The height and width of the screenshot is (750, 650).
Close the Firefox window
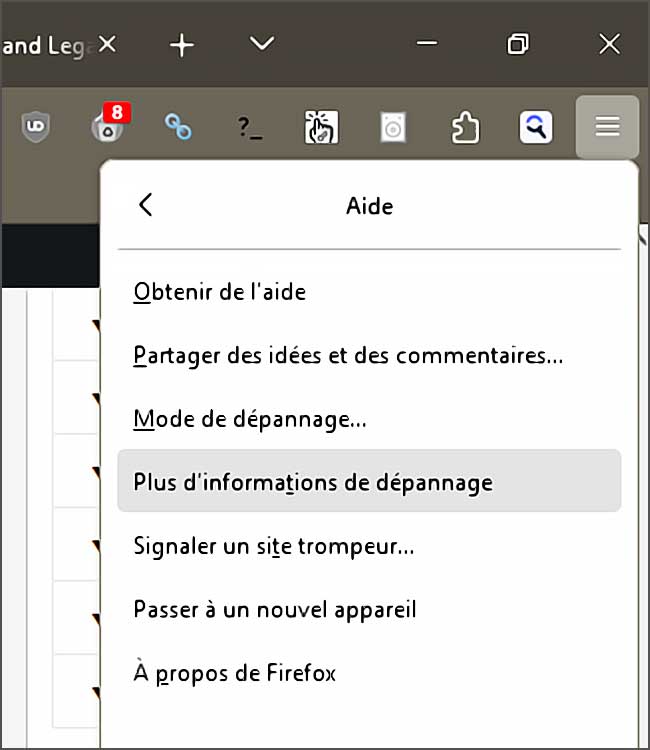(x=609, y=44)
